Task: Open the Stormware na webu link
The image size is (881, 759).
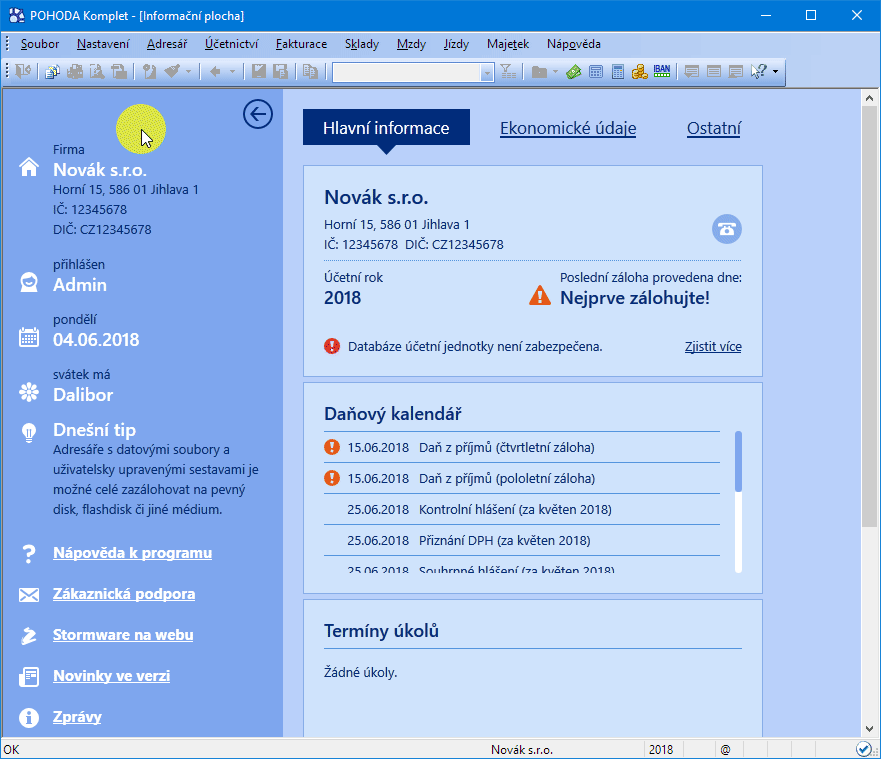Action: [123, 635]
